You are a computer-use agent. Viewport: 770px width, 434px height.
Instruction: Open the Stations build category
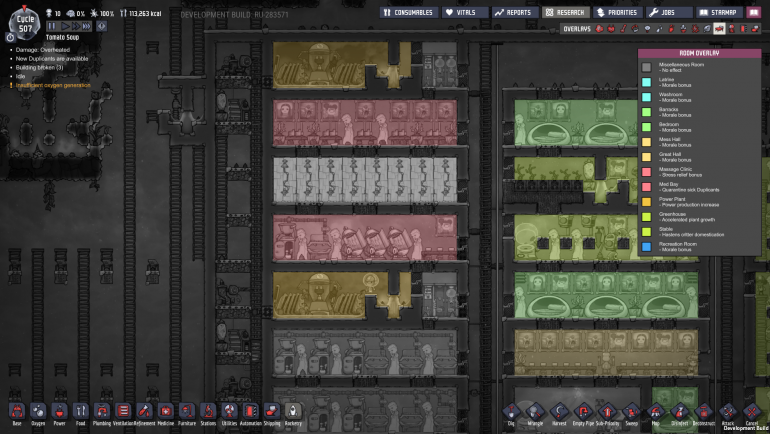pyautogui.click(x=208, y=411)
